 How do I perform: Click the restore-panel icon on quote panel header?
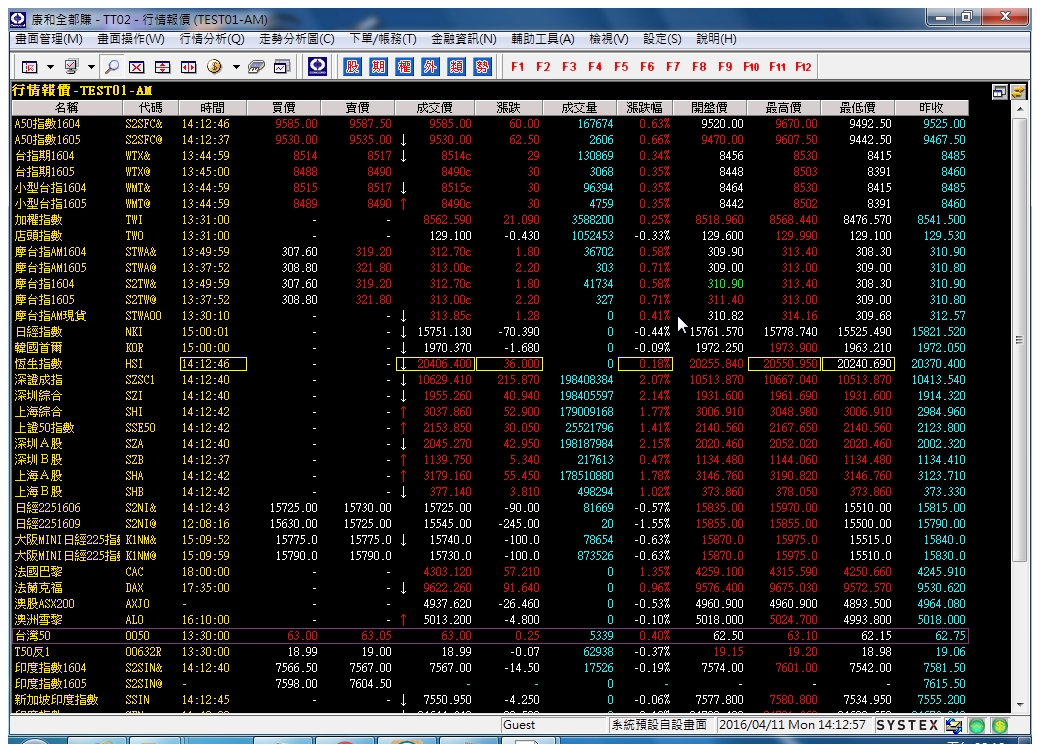pyautogui.click(x=1000, y=92)
